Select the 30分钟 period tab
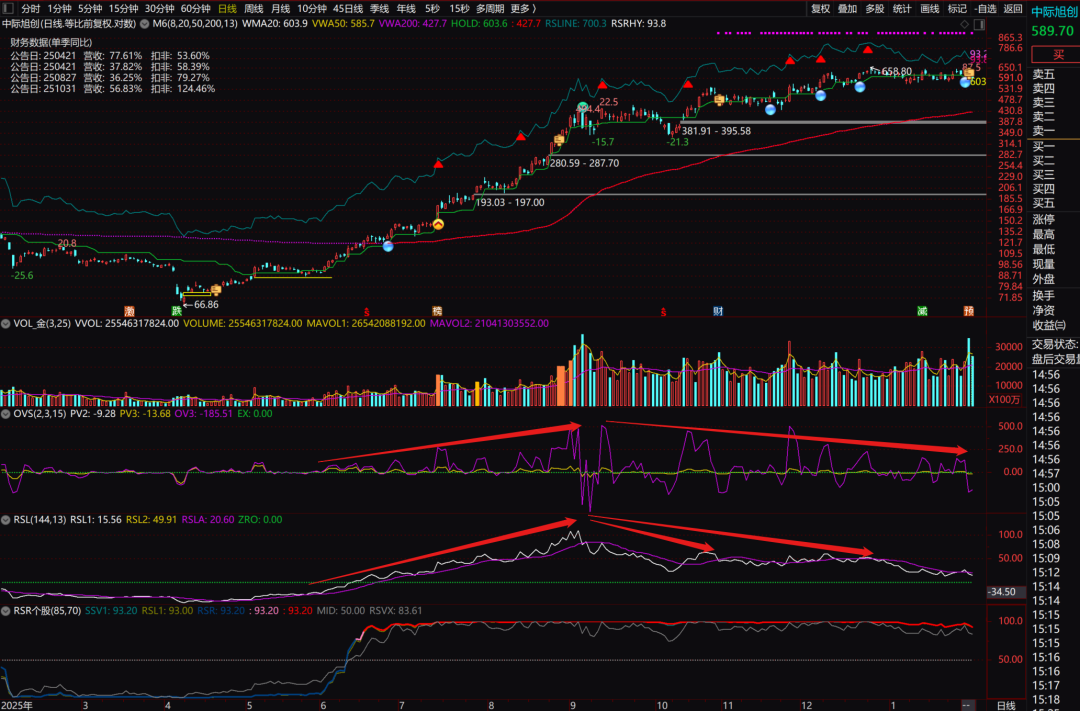Viewport: 1080px width, 711px height. tap(160, 9)
